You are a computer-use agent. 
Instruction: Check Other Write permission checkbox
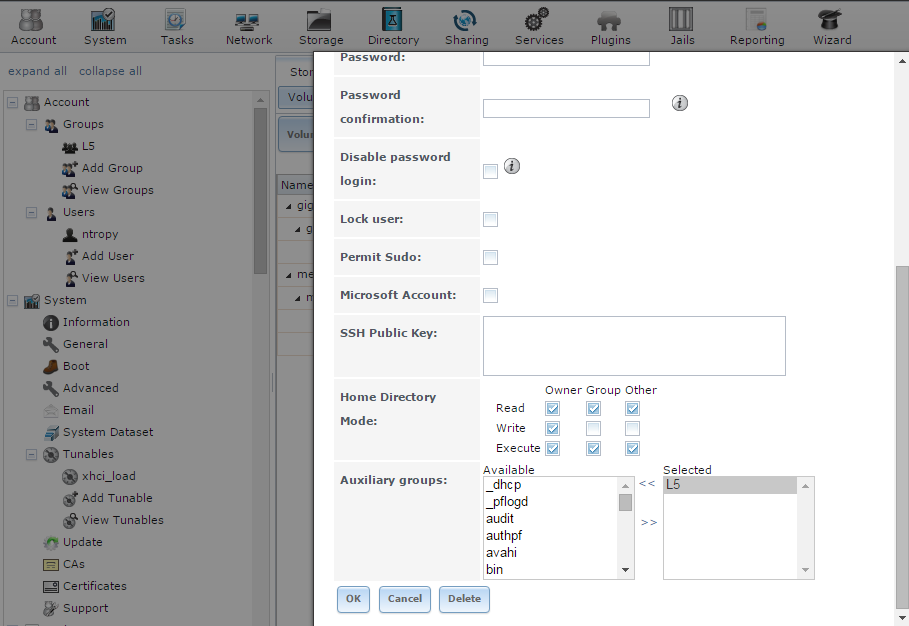(x=632, y=428)
